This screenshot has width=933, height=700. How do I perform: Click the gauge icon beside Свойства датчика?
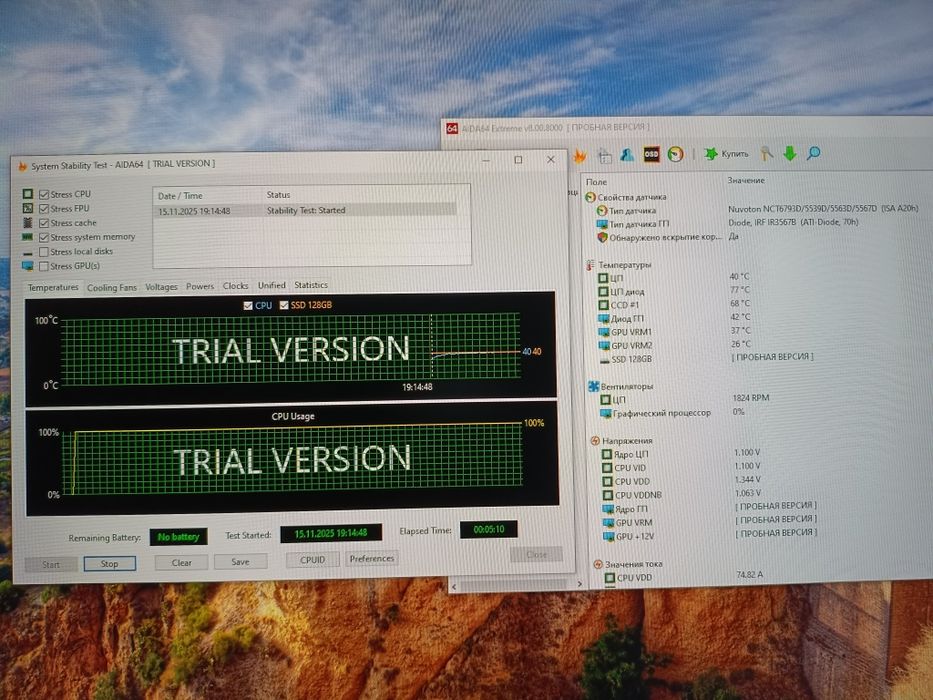590,197
